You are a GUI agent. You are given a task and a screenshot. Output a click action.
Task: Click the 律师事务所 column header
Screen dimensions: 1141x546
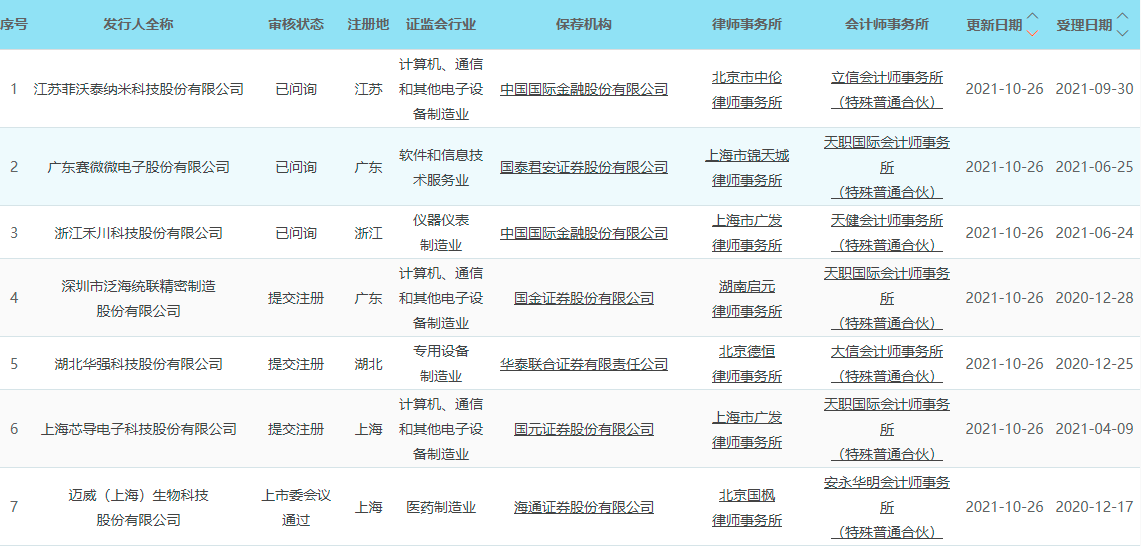tap(747, 25)
